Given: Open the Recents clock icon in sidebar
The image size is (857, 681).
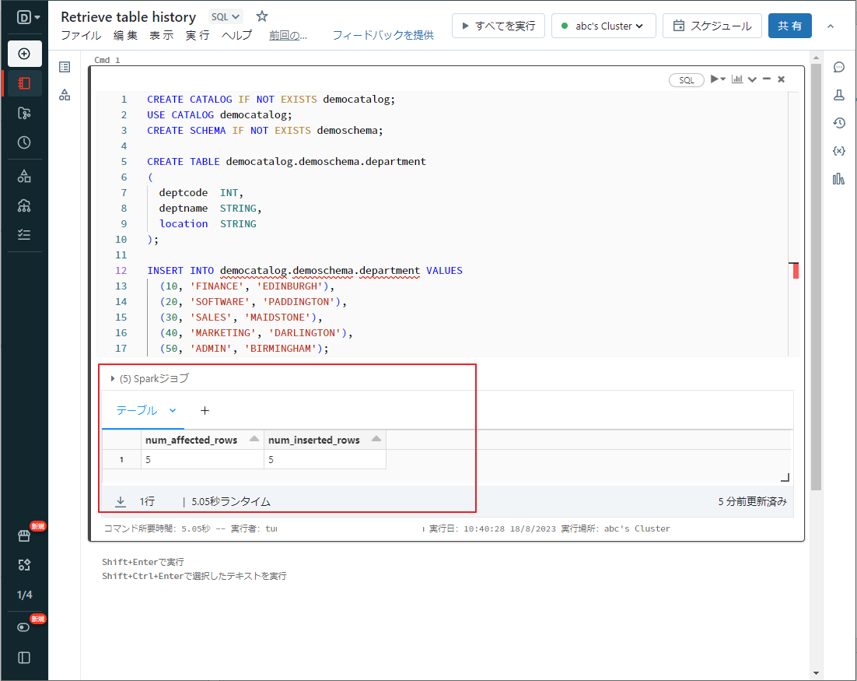Looking at the screenshot, I should coord(24,143).
